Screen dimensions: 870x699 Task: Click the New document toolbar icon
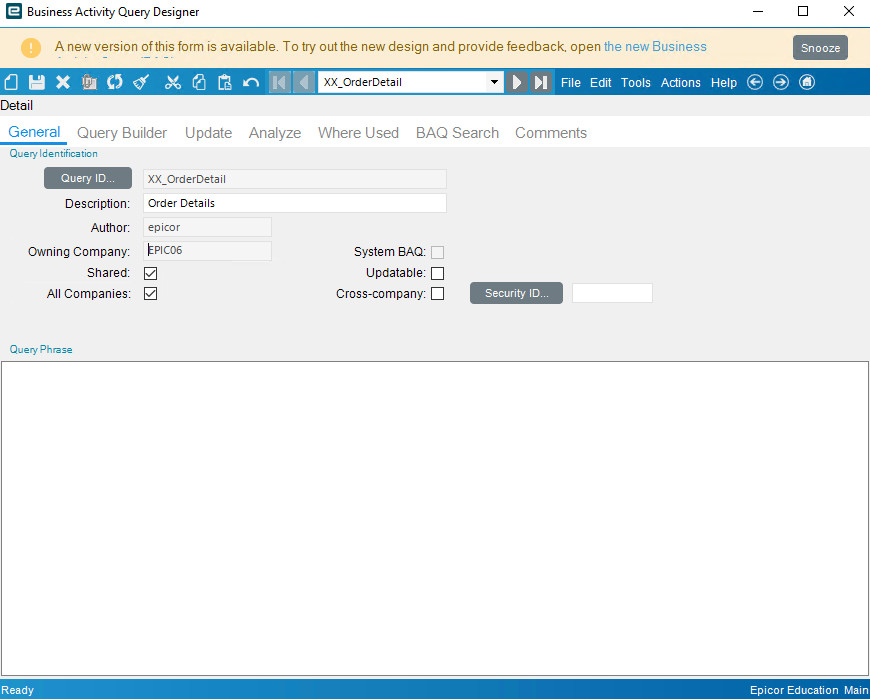[x=12, y=82]
